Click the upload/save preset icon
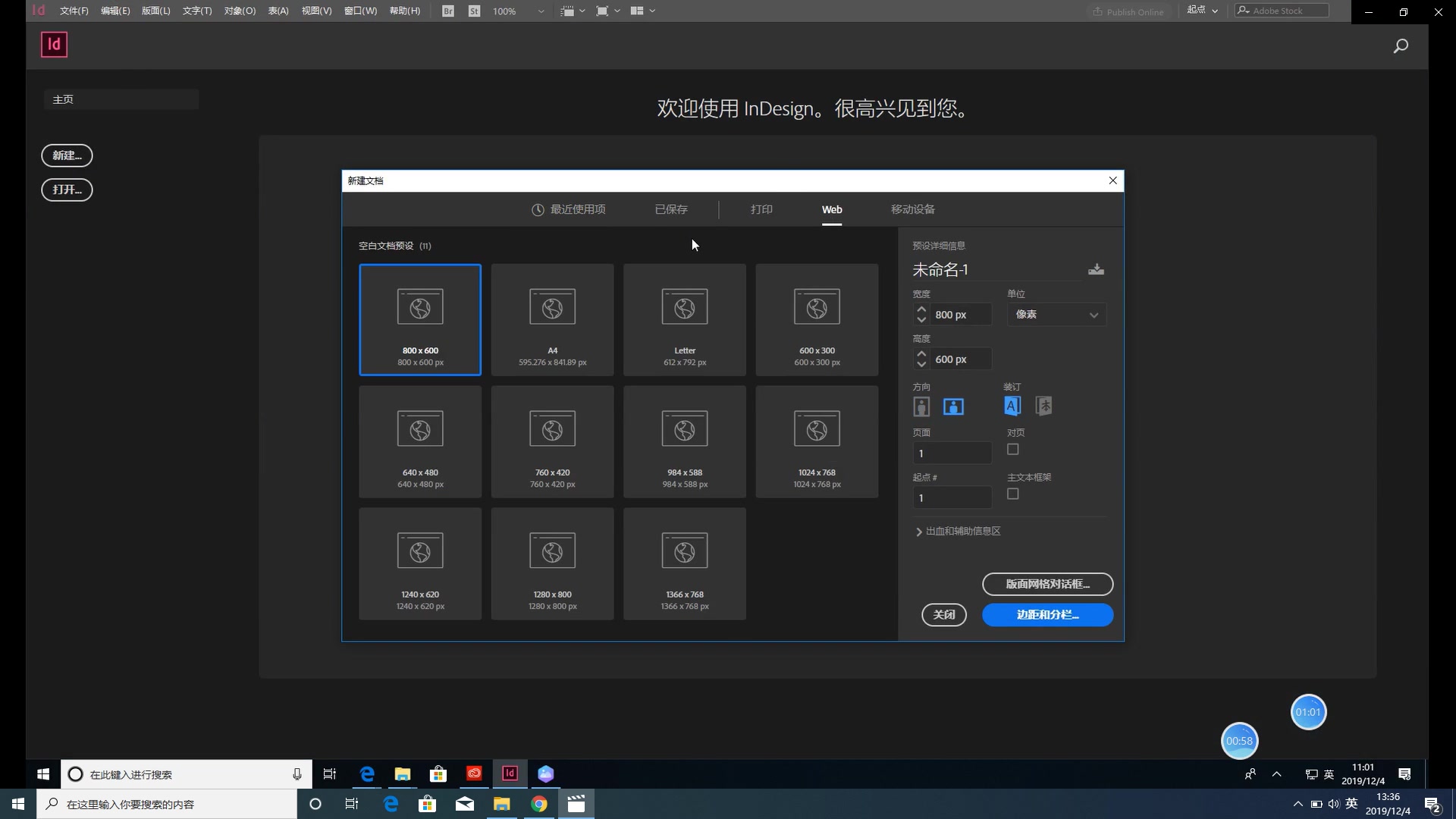This screenshot has height=819, width=1456. coord(1096,269)
